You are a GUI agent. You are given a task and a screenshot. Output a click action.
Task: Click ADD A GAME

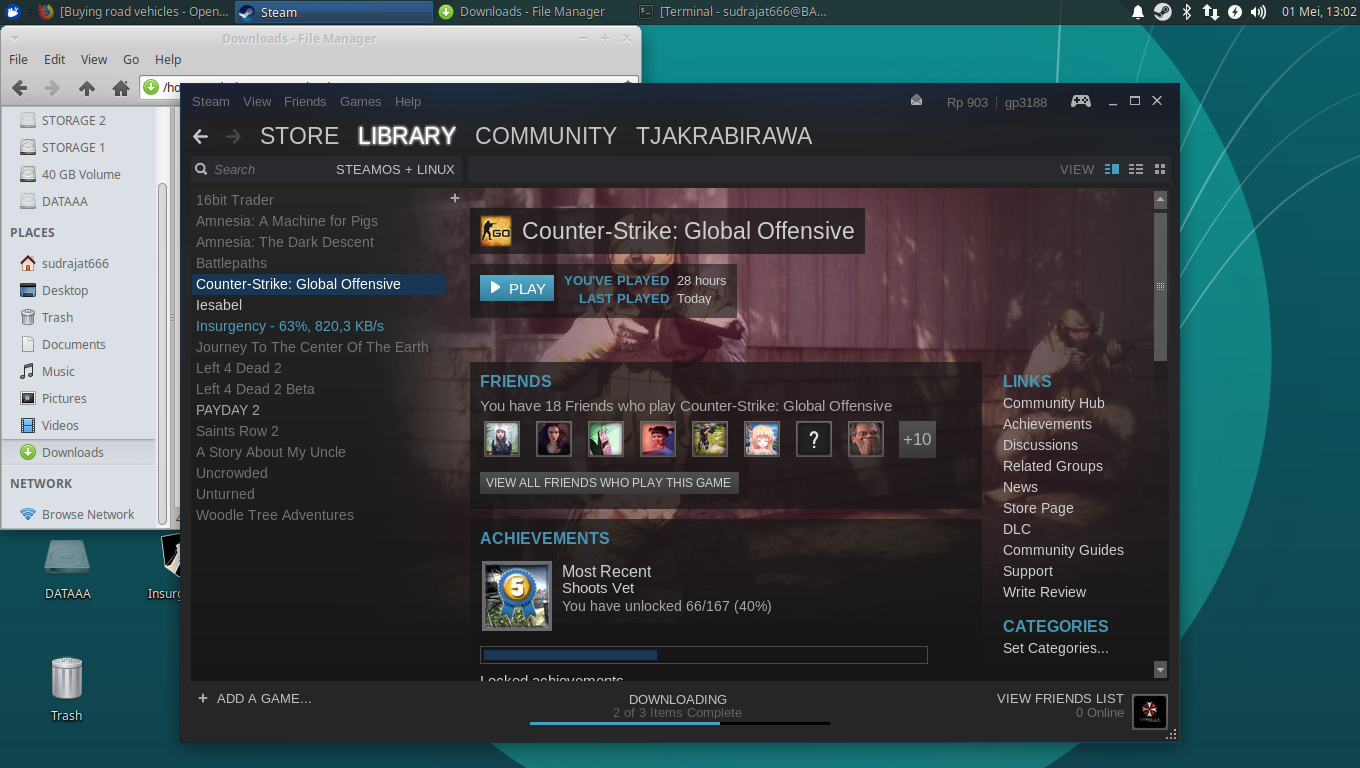pos(255,698)
